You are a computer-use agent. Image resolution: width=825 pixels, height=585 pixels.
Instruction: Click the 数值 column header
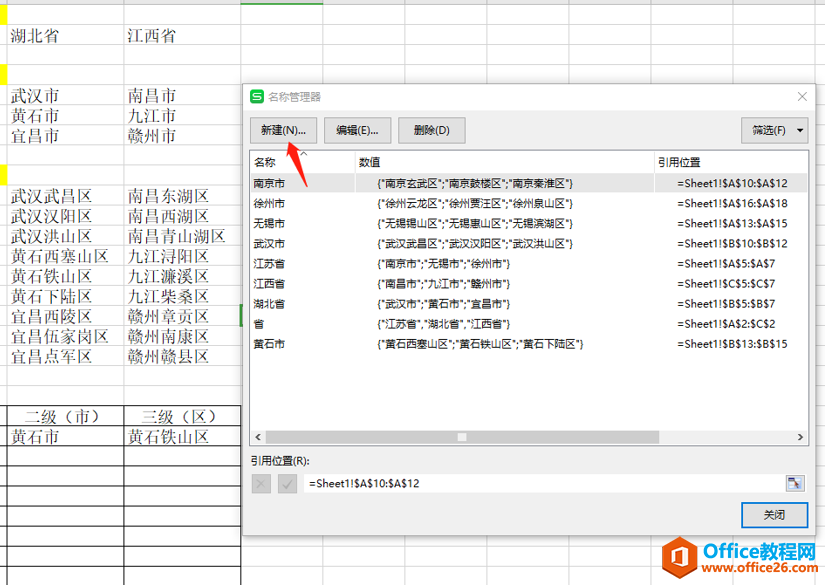[x=505, y=162]
